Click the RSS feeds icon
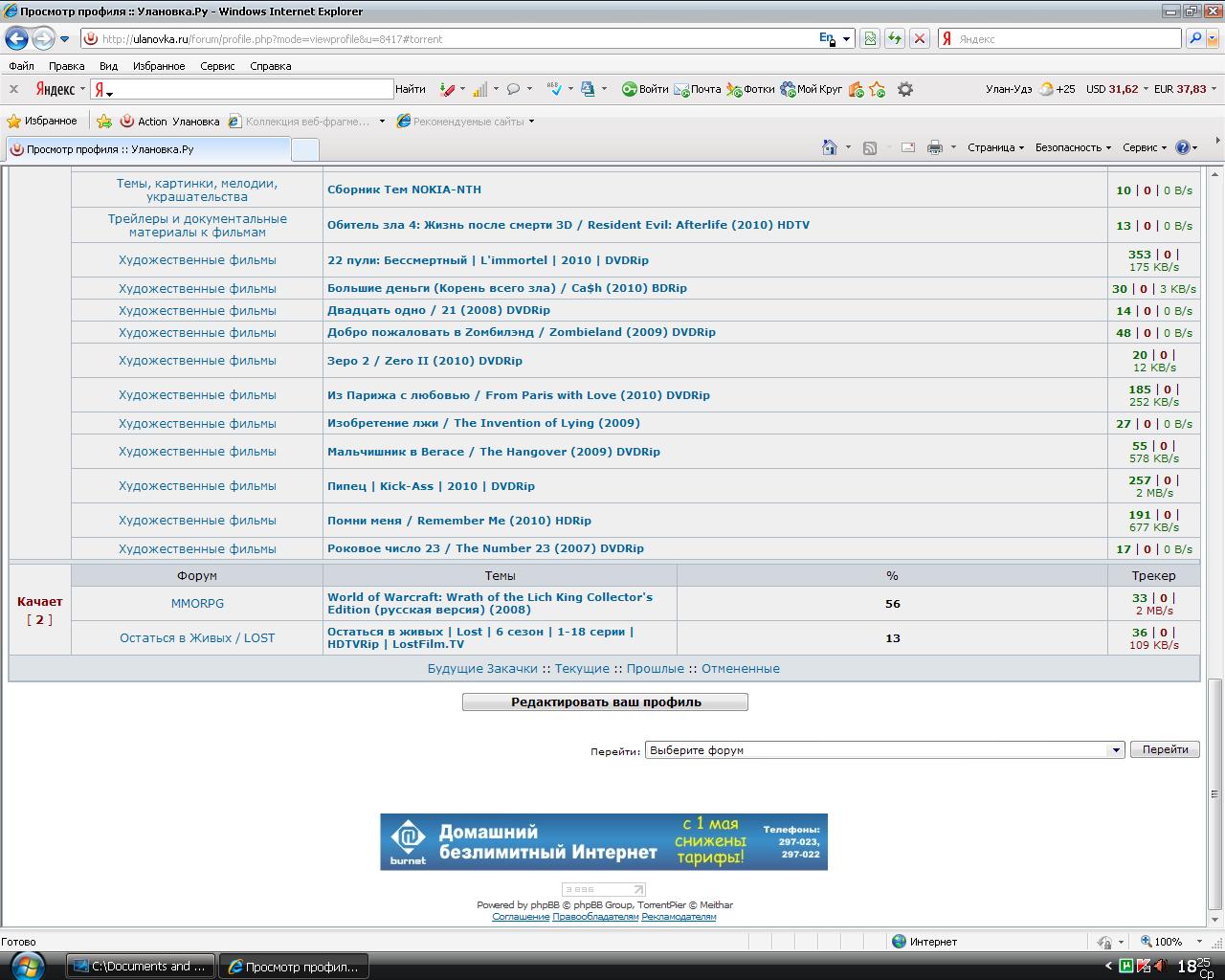 (870, 147)
